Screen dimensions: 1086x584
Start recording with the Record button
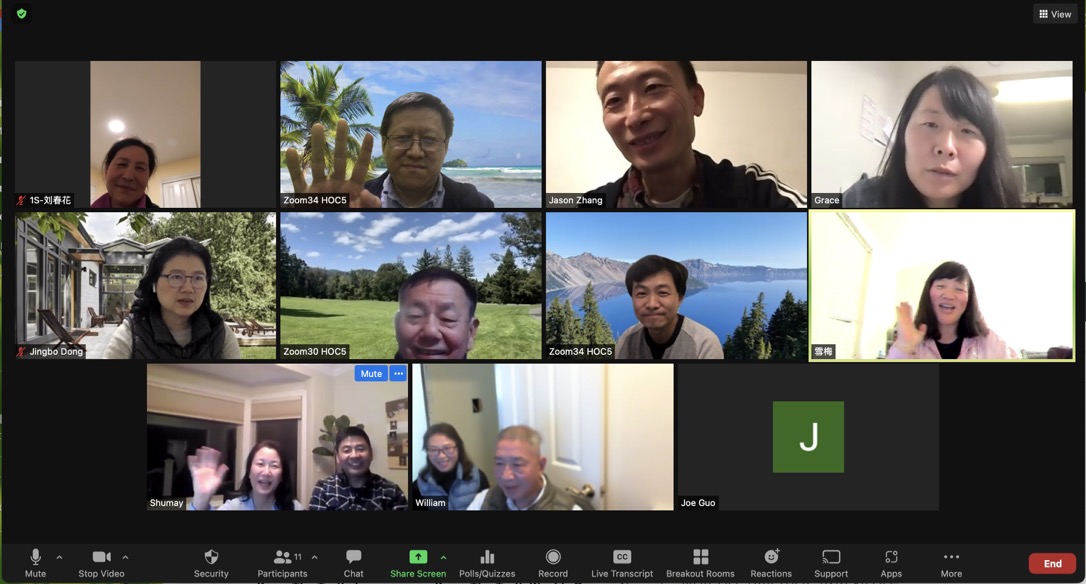click(553, 558)
